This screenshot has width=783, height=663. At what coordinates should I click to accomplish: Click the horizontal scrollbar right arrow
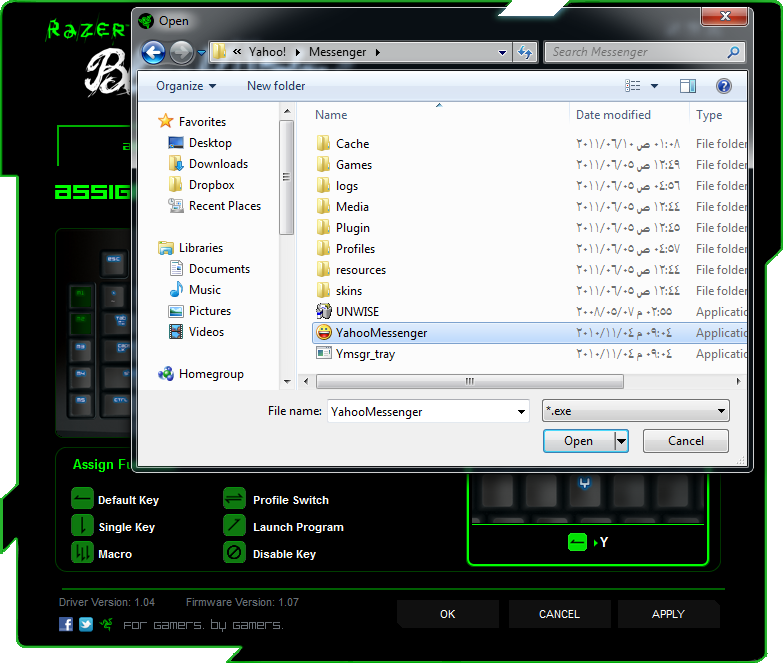[x=739, y=381]
